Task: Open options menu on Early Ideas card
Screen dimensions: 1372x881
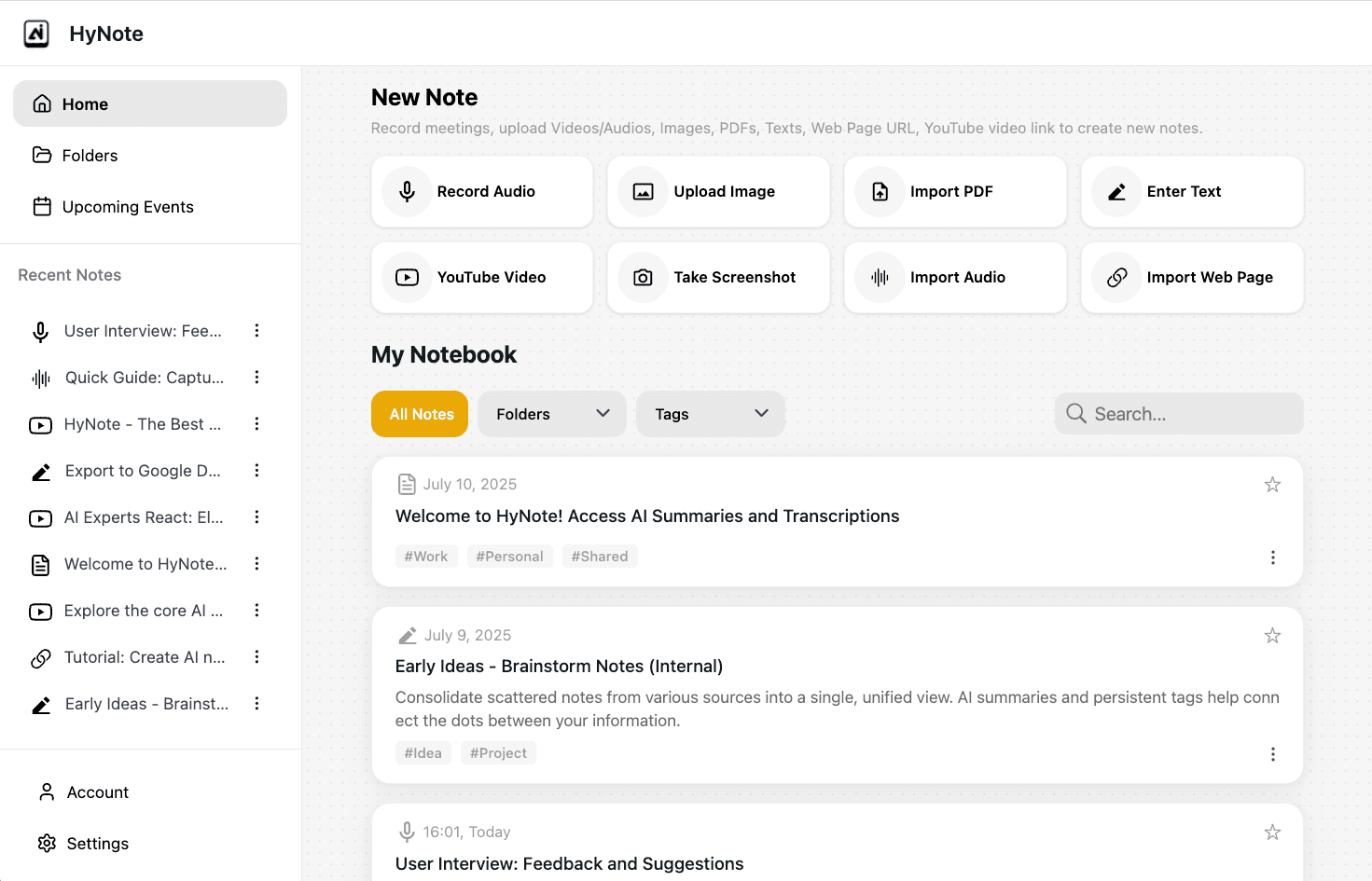Action: point(1272,753)
